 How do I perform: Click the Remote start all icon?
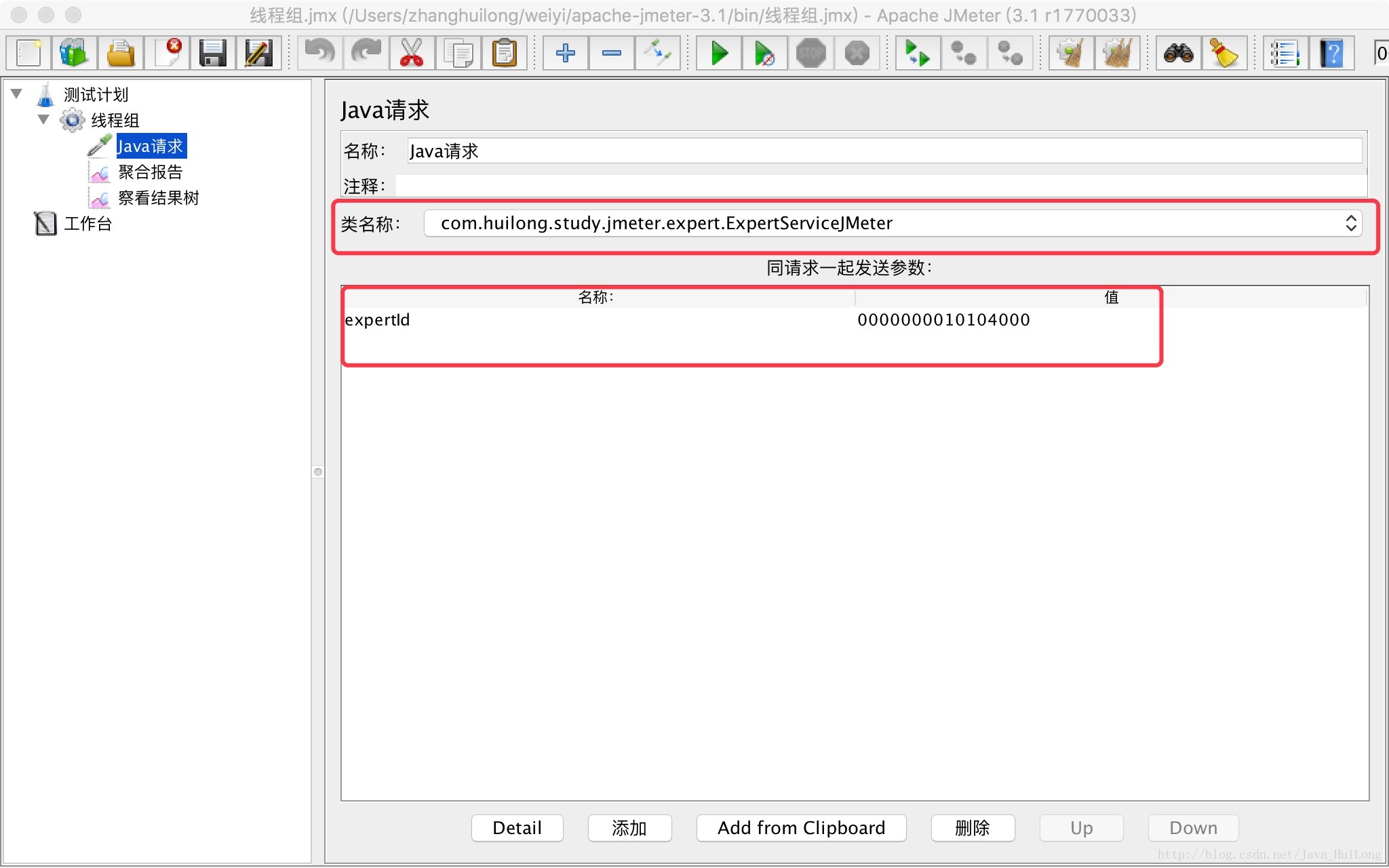918,53
